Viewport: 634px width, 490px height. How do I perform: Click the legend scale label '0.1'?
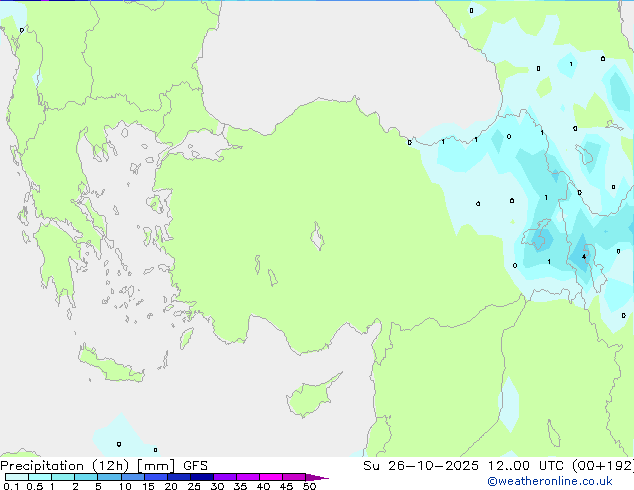click(x=11, y=486)
